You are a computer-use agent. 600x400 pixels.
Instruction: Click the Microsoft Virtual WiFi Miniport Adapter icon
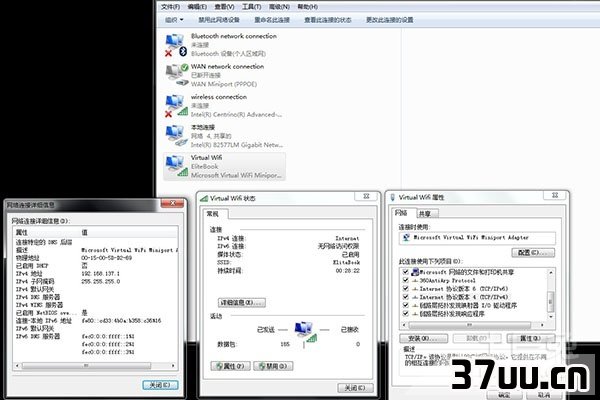click(x=407, y=237)
